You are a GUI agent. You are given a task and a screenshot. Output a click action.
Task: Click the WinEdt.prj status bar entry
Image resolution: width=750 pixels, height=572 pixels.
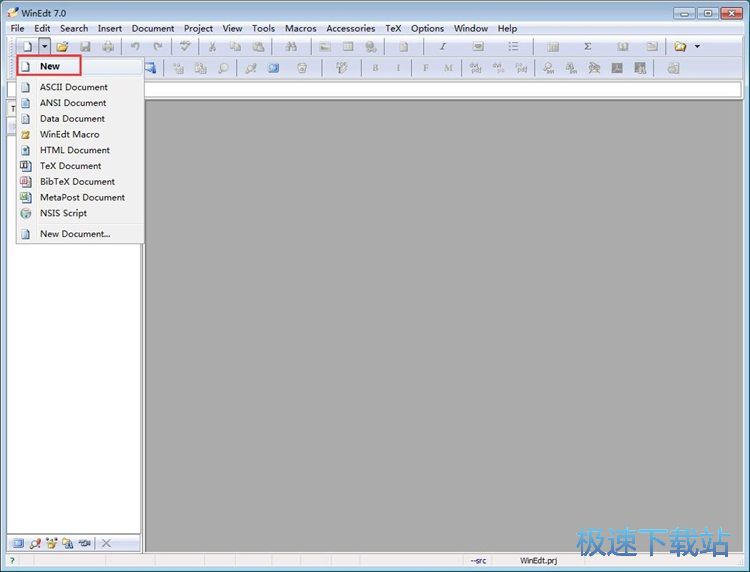[x=538, y=561]
